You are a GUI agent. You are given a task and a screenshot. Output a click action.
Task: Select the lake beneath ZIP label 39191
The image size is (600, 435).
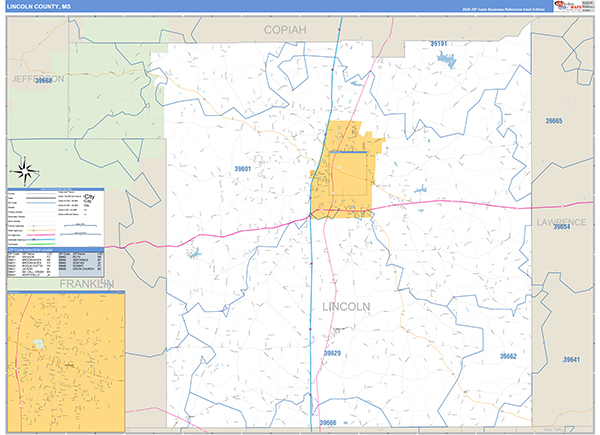[447, 60]
